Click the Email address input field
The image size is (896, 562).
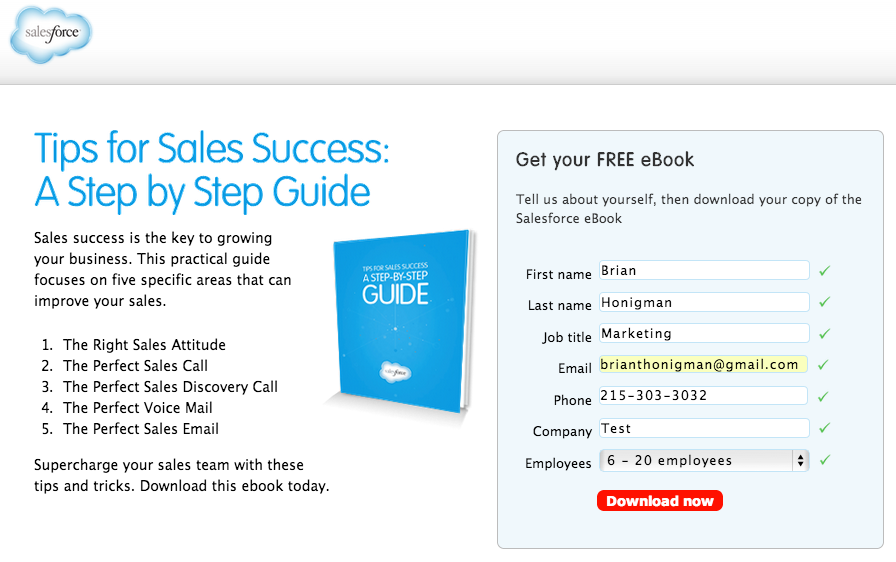[703, 364]
